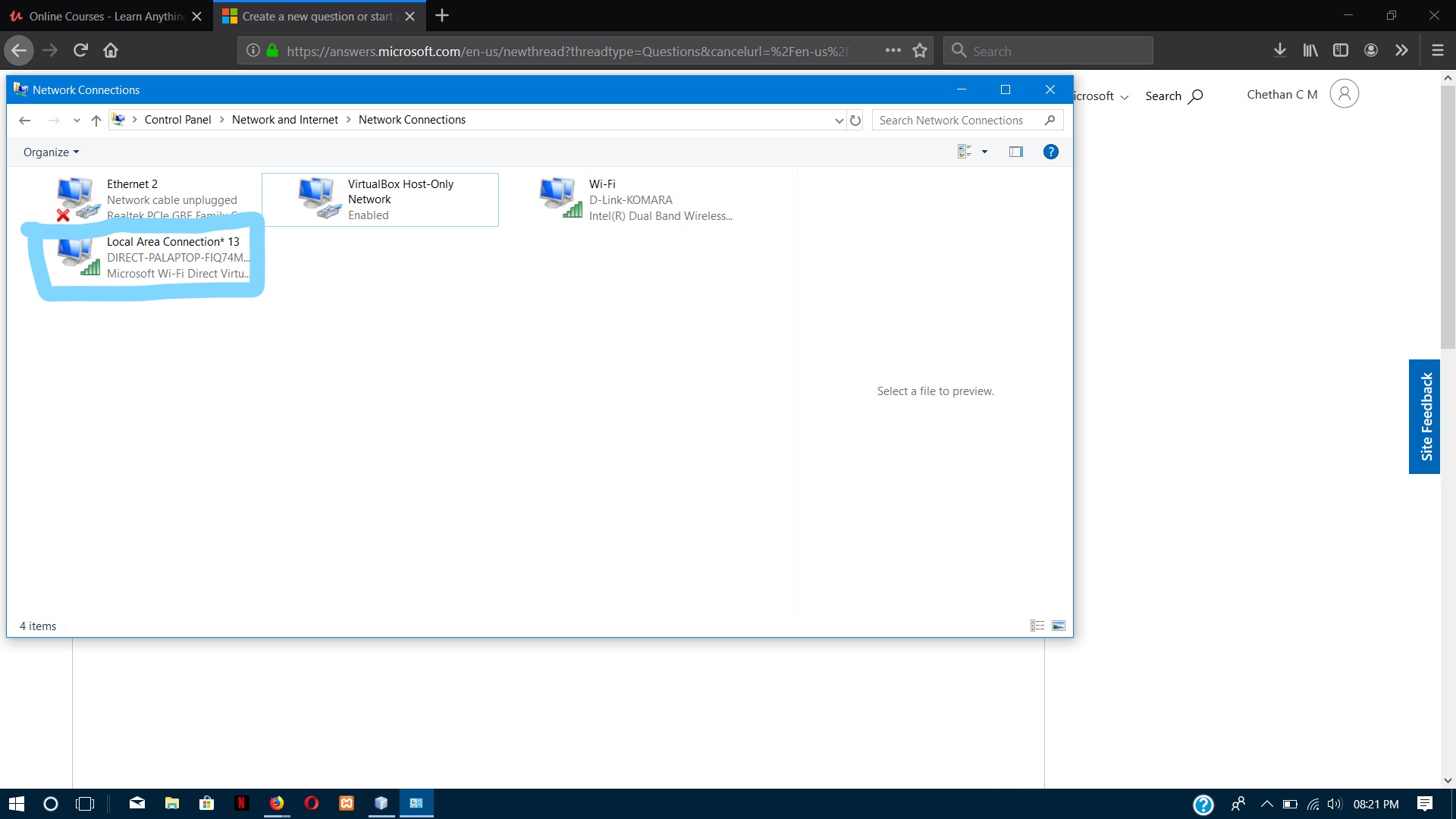
Task: Go to the Firefox home page
Action: [x=111, y=51]
